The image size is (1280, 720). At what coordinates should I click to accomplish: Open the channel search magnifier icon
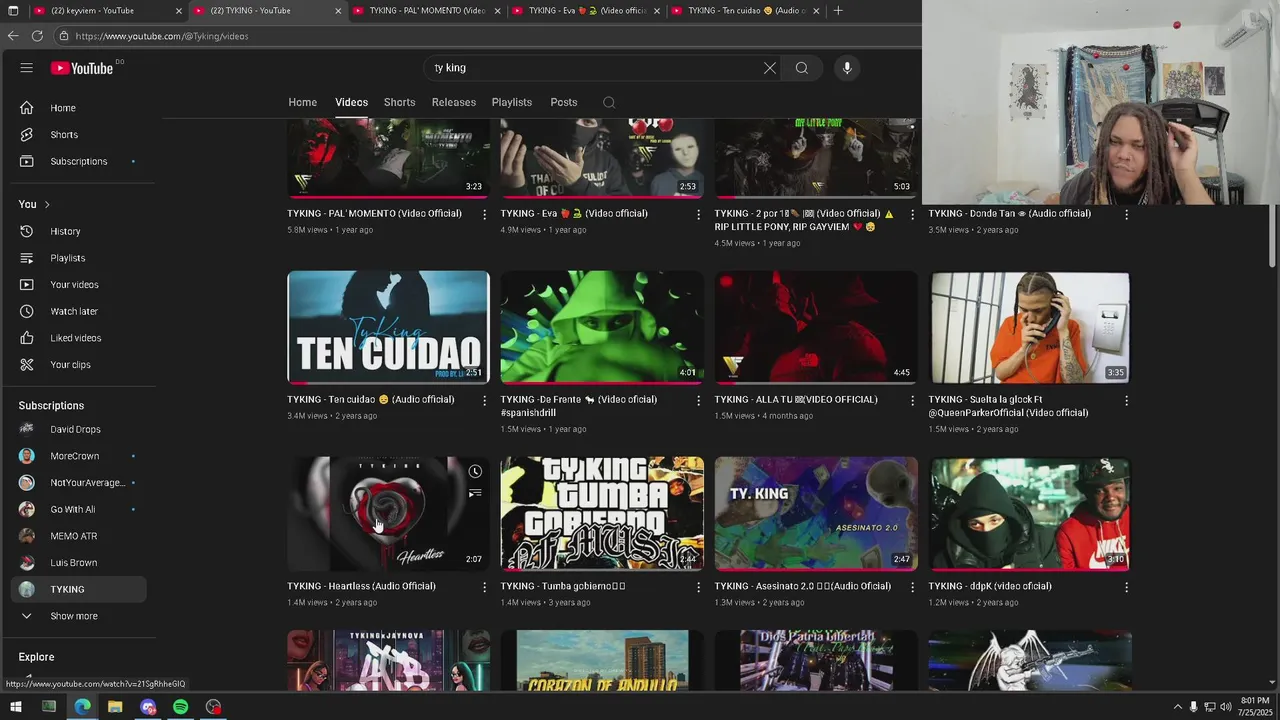[x=609, y=102]
